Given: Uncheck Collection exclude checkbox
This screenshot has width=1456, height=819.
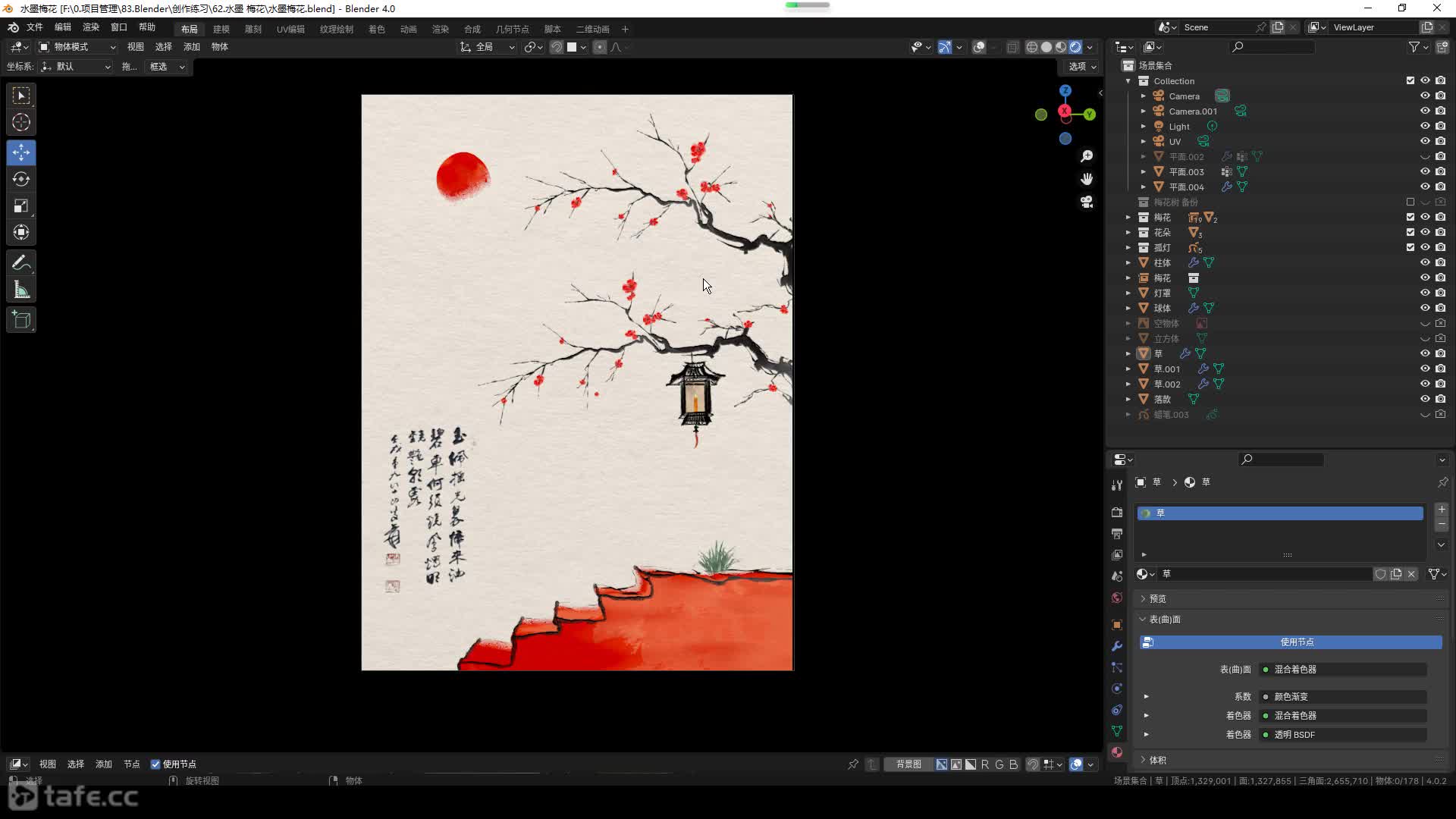Looking at the screenshot, I should pos(1410,80).
